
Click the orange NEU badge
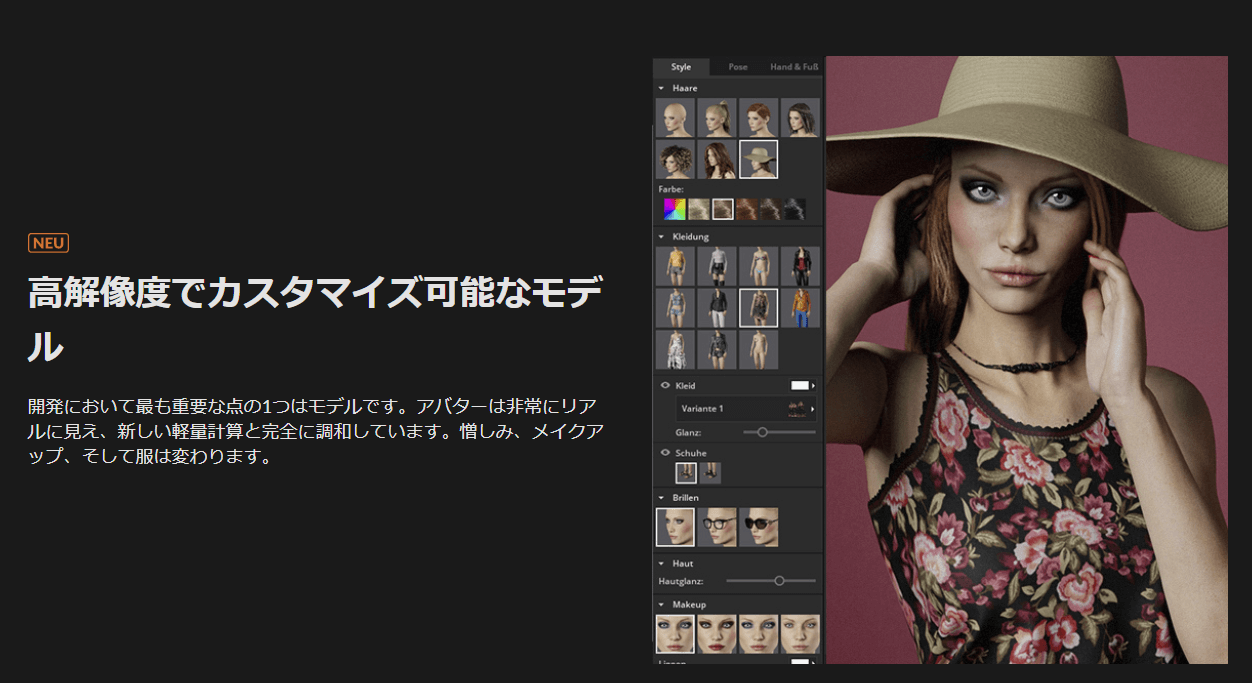point(48,243)
